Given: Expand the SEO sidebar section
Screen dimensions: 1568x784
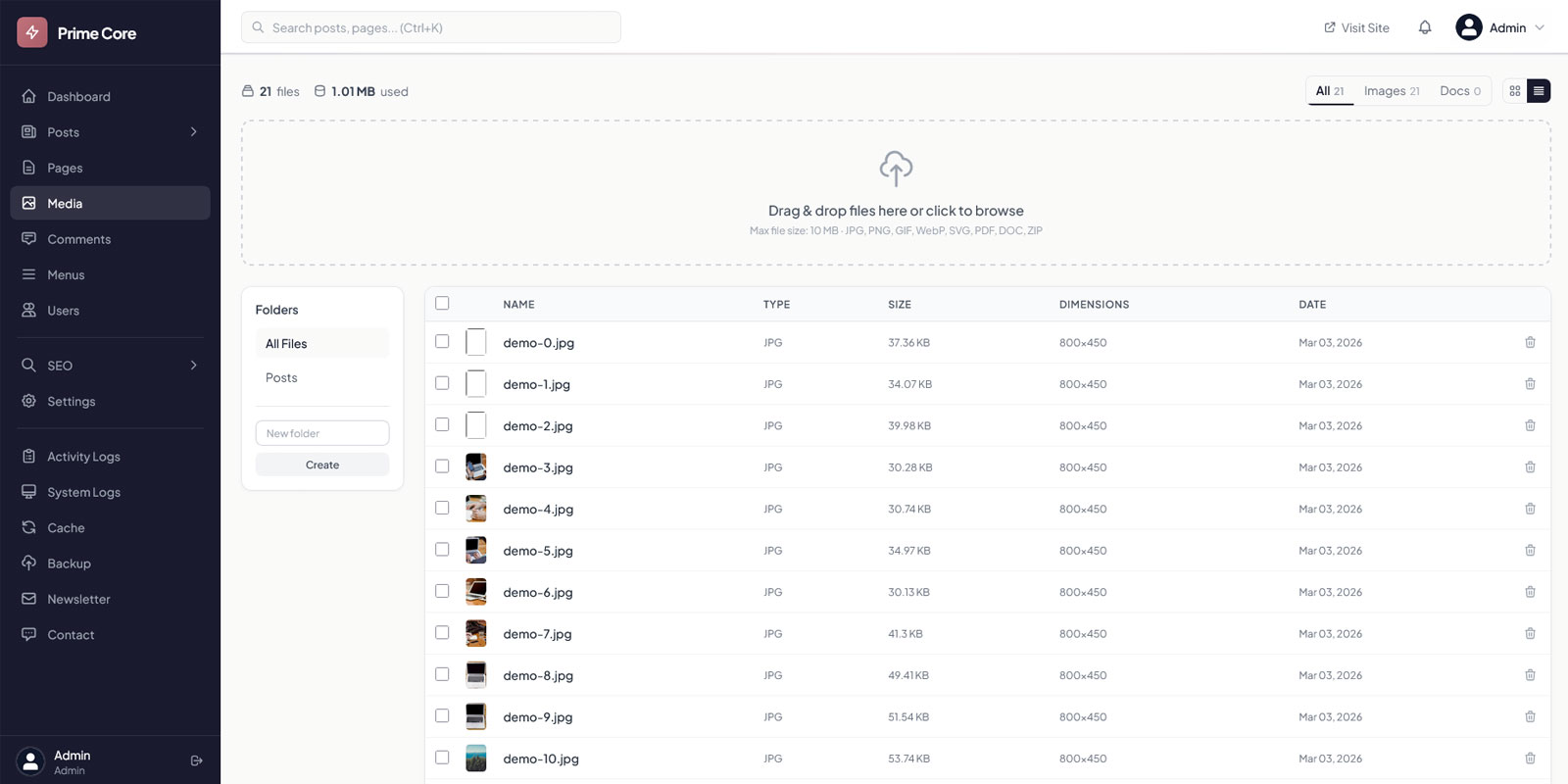Looking at the screenshot, I should click(x=193, y=366).
